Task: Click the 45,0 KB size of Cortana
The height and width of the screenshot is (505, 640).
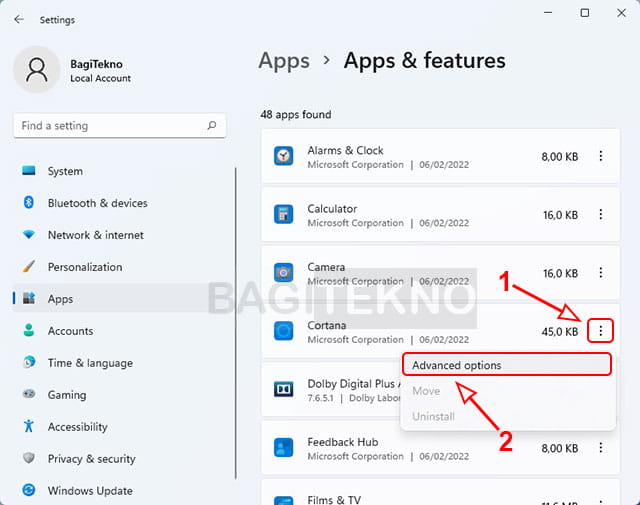Action: 560,331
